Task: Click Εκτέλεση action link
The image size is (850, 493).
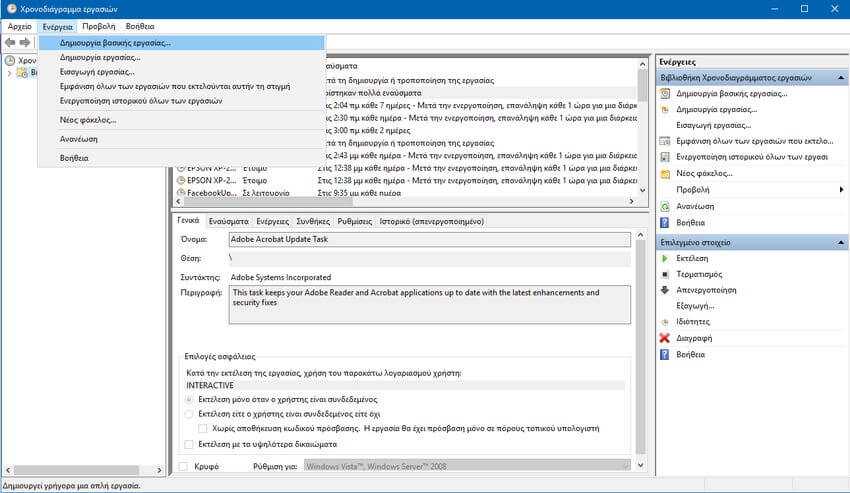Action: (x=692, y=259)
